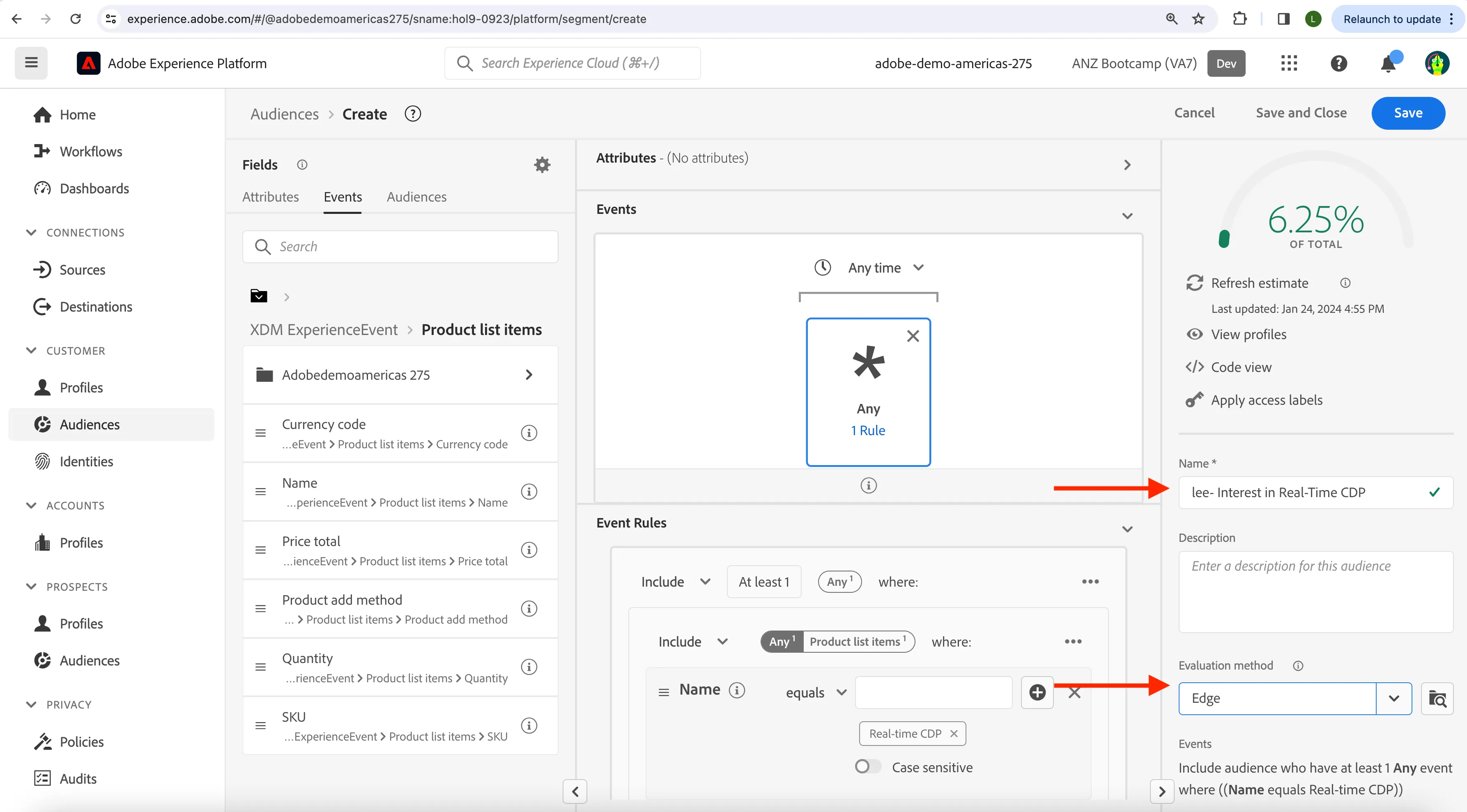Viewport: 1467px width, 812px height.
Task: Click Save and Close
Action: (x=1301, y=113)
